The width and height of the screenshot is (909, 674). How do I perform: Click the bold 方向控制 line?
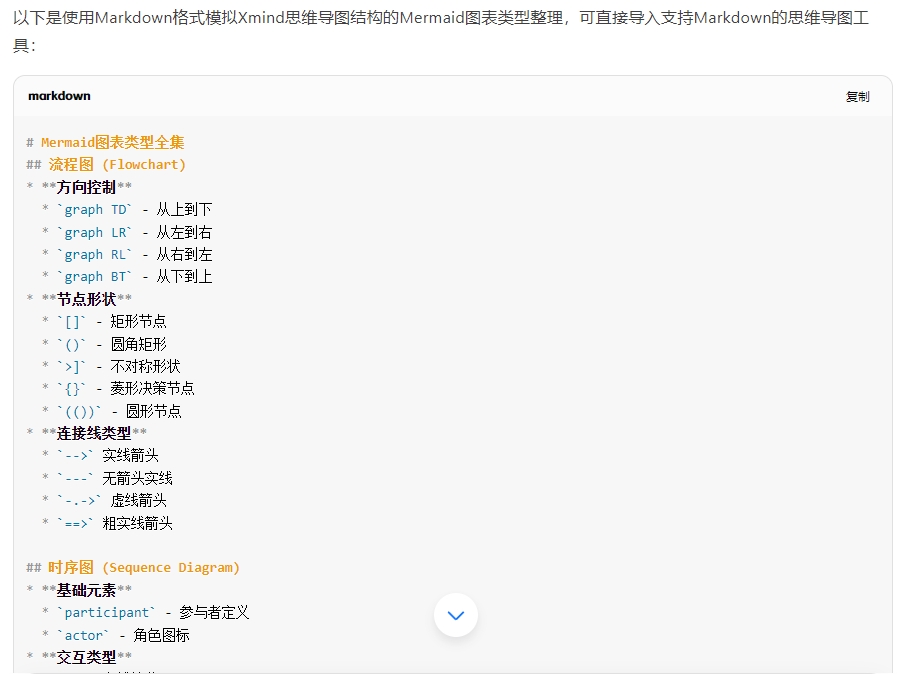(79, 187)
